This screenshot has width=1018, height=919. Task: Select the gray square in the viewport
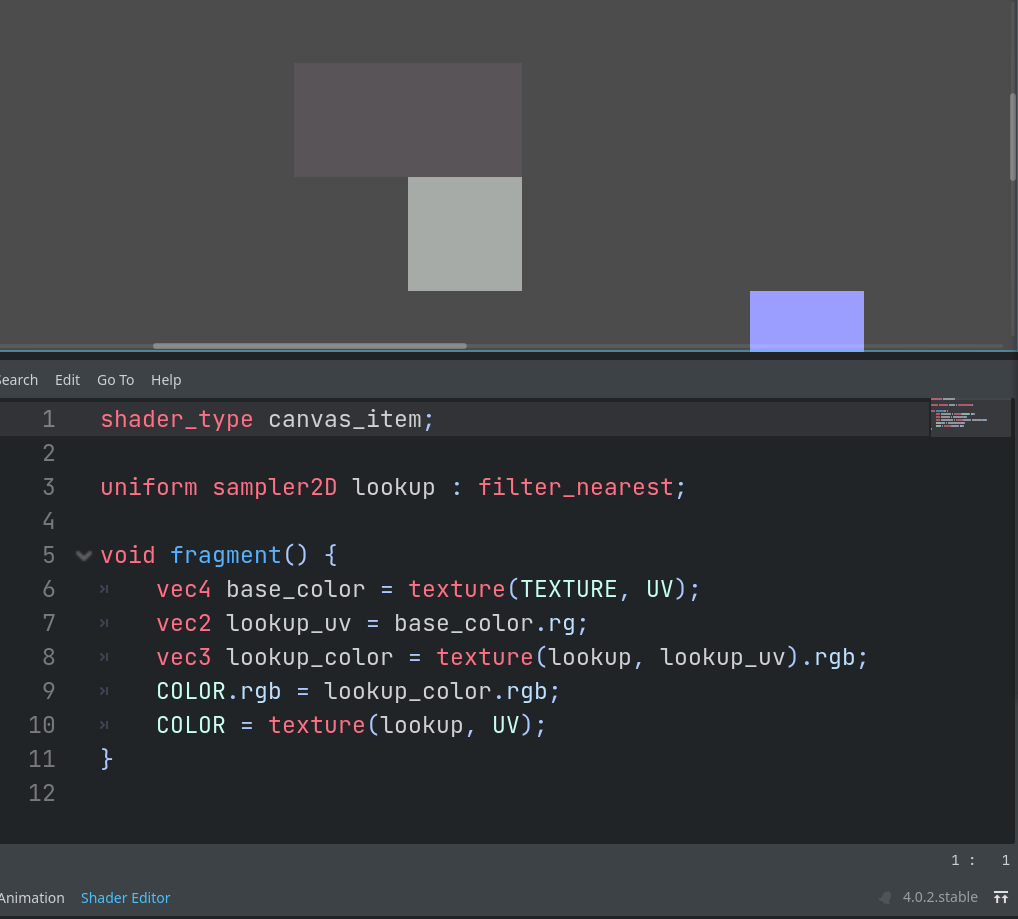(x=464, y=233)
